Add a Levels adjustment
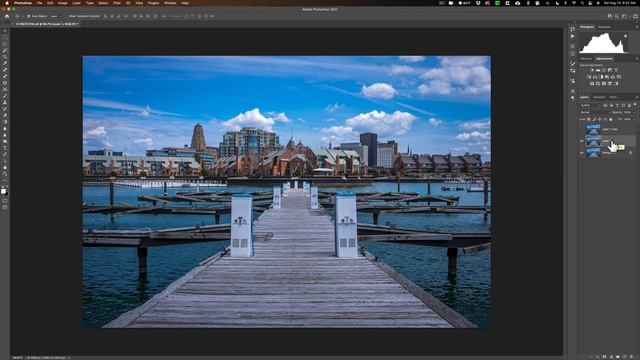The height and width of the screenshot is (360, 640). pyautogui.click(x=598, y=70)
